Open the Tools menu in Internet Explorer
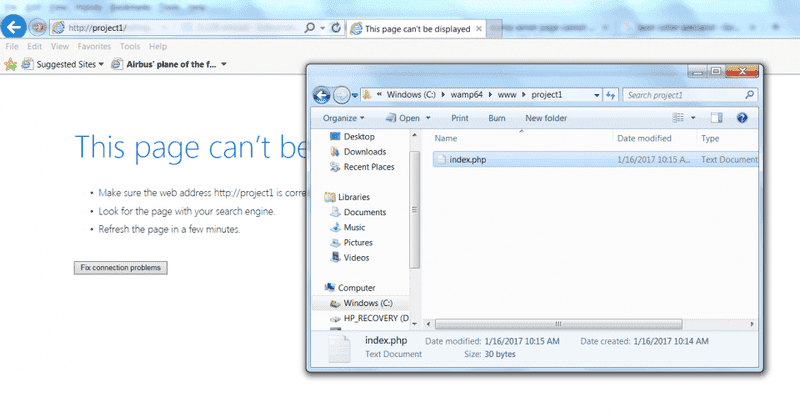800x417 pixels. coord(130,46)
